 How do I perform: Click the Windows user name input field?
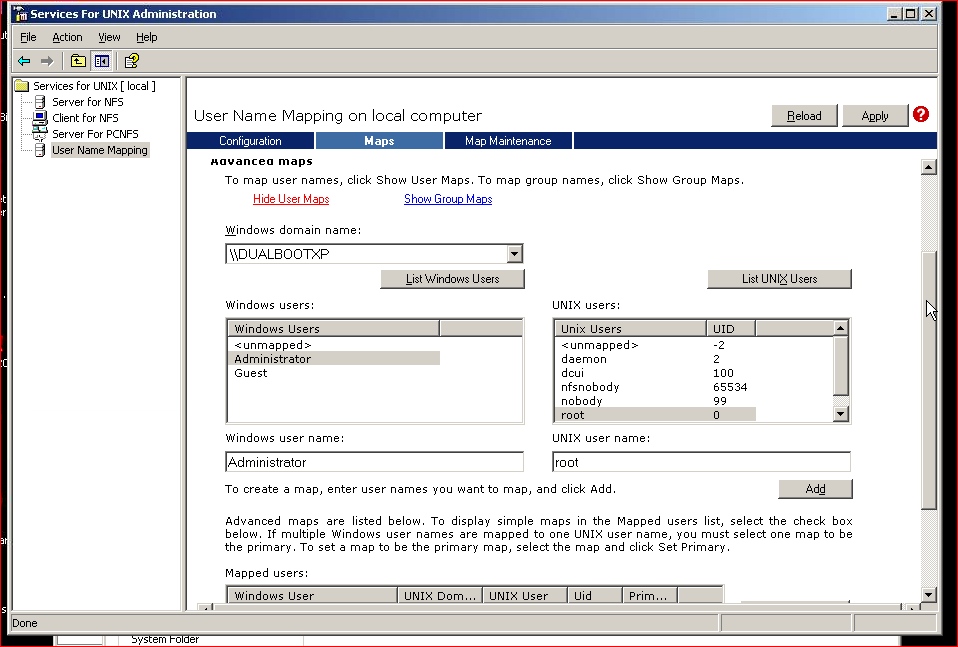click(375, 462)
